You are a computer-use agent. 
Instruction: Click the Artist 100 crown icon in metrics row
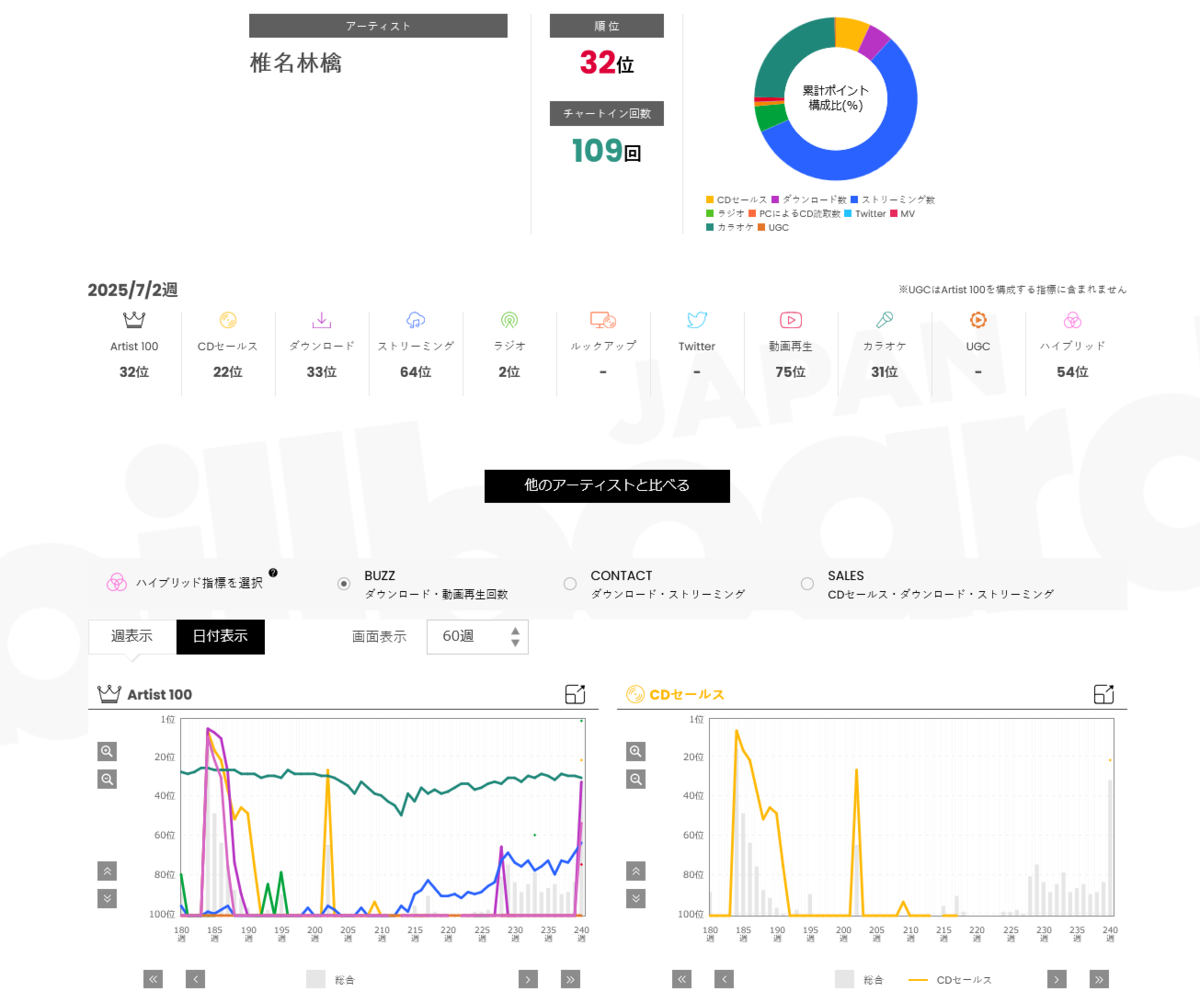click(x=134, y=320)
